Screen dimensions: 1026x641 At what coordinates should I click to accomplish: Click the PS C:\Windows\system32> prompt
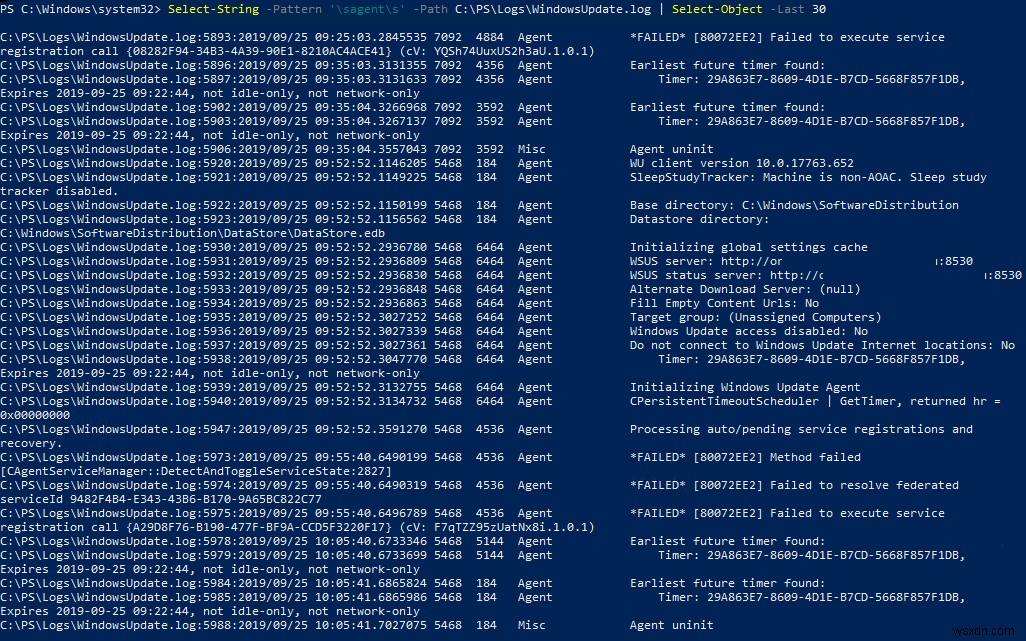80,9
